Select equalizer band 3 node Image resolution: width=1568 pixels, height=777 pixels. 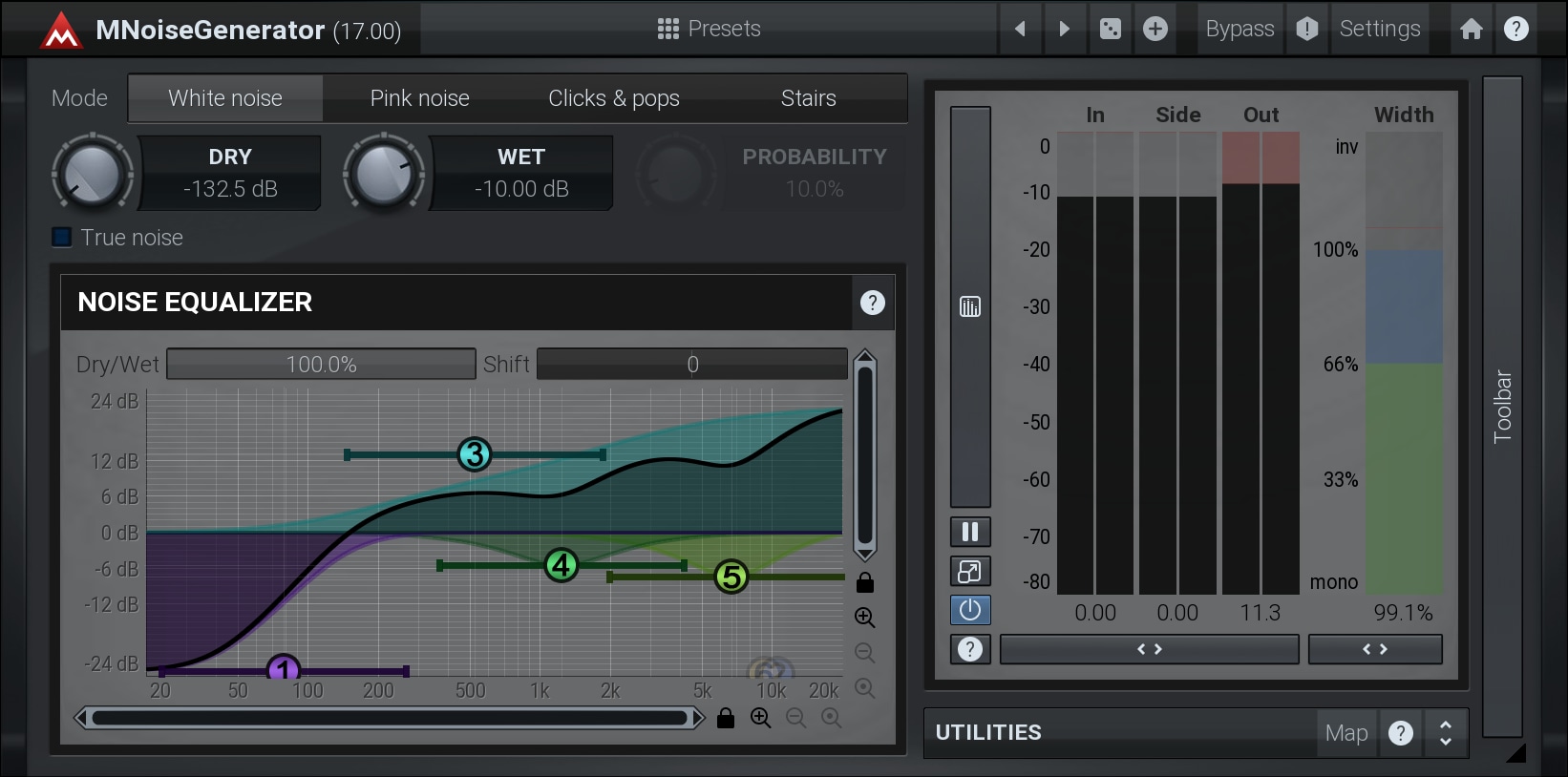tap(475, 454)
